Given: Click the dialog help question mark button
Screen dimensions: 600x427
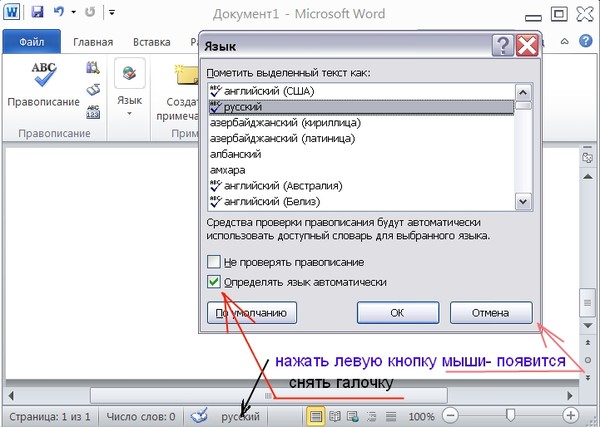Looking at the screenshot, I should click(502, 45).
